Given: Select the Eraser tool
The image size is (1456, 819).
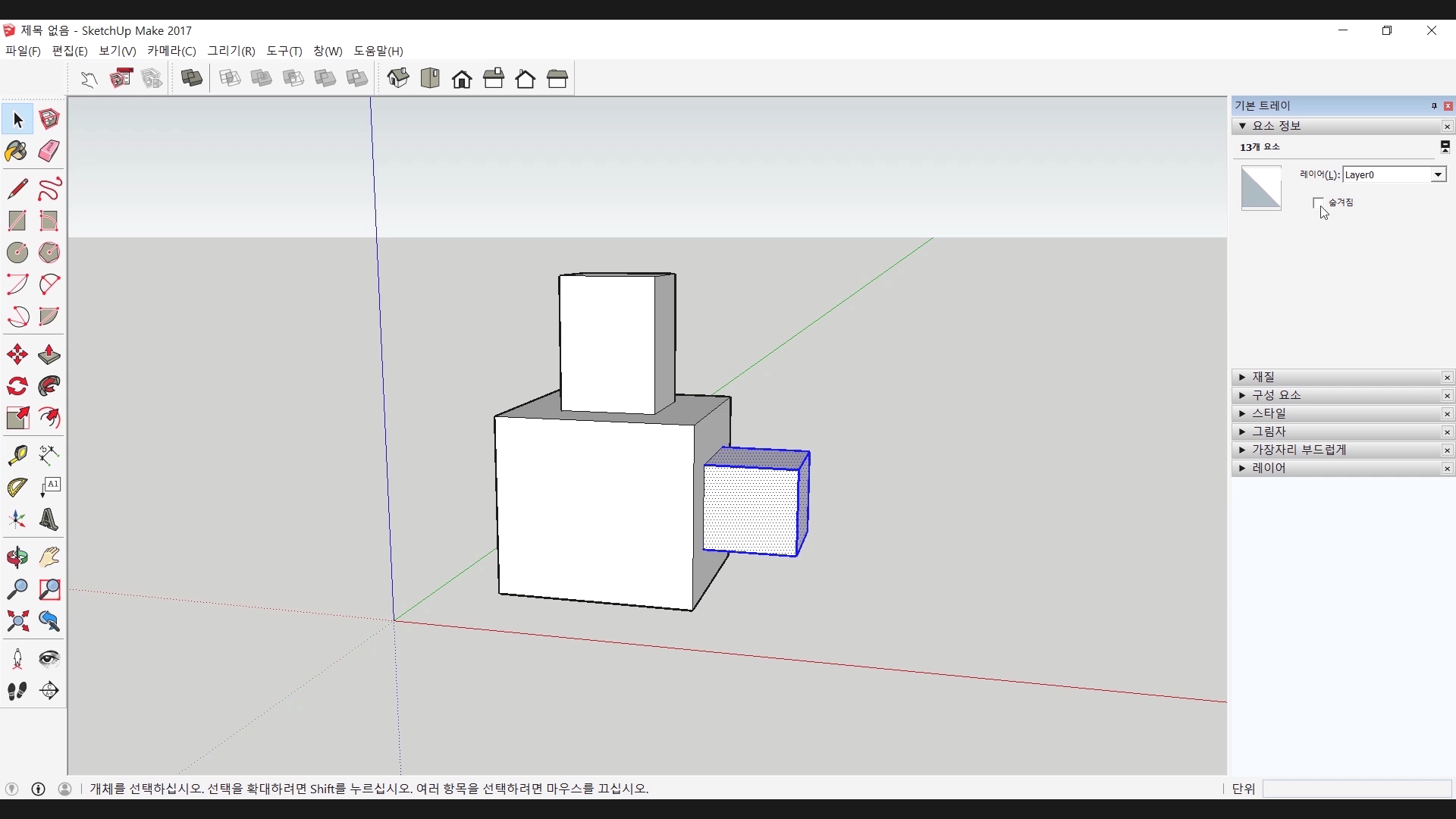Looking at the screenshot, I should (49, 152).
